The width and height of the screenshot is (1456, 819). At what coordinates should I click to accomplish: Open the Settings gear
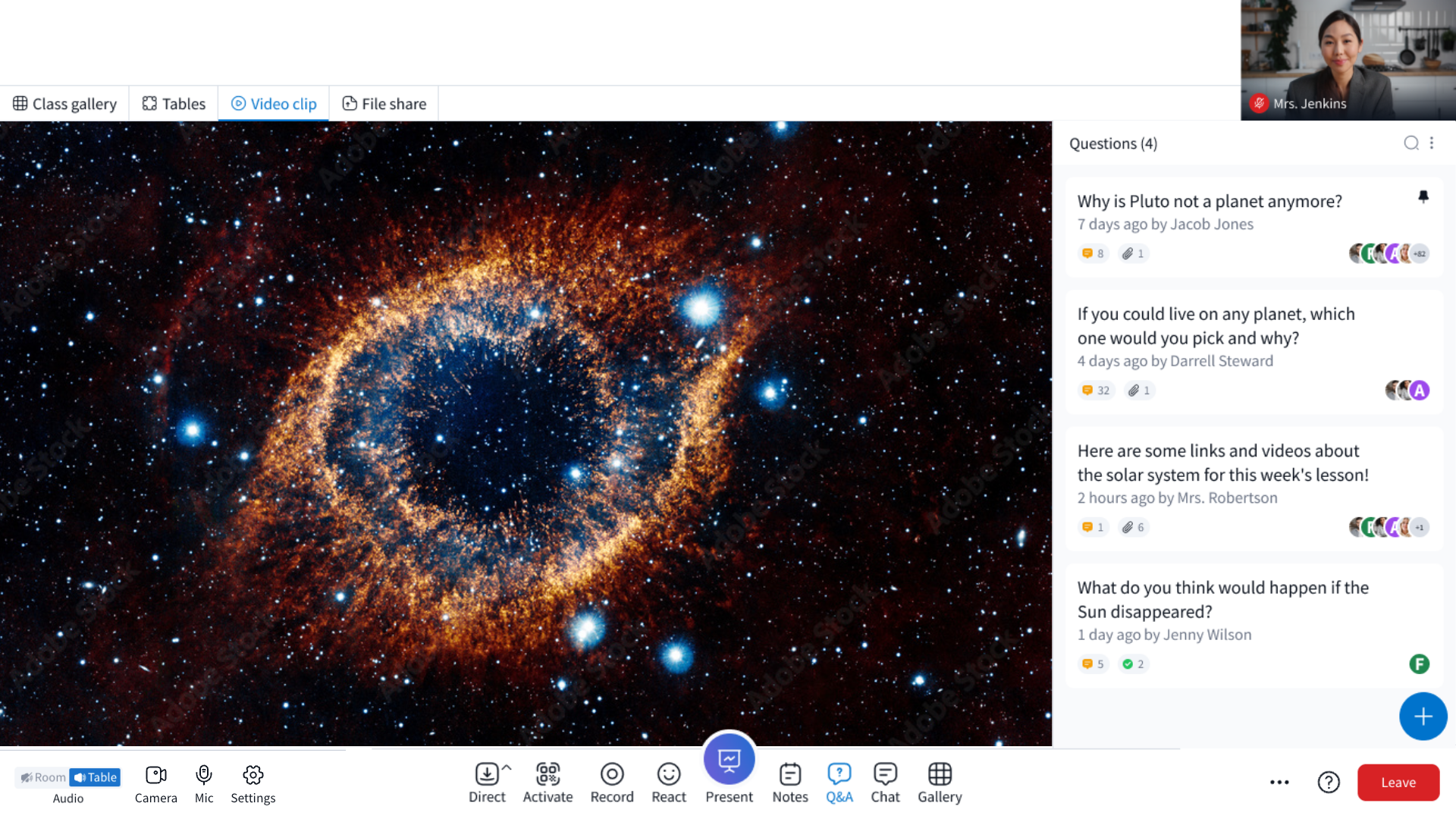point(253,775)
